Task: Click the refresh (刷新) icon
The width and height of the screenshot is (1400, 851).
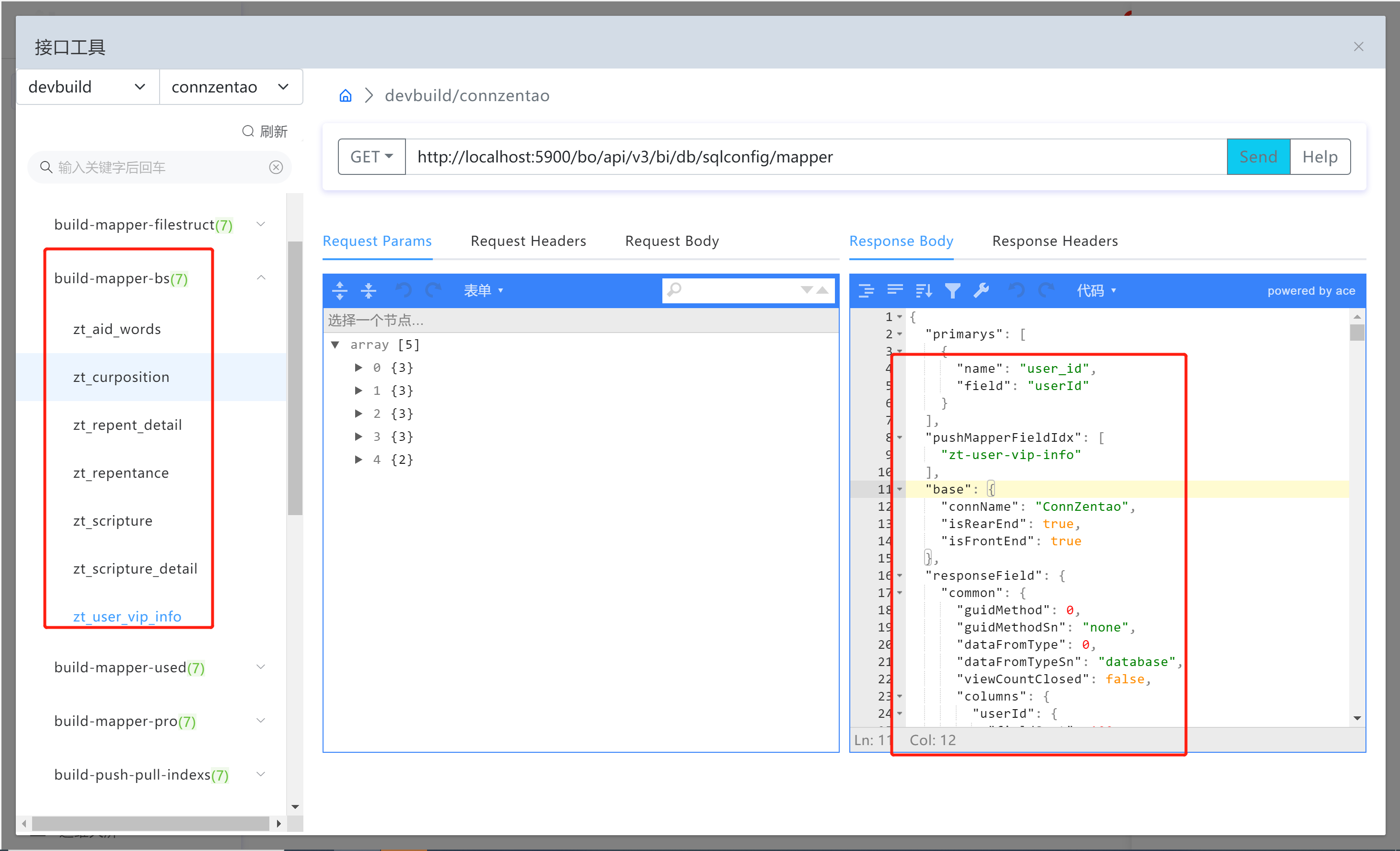Action: click(x=248, y=131)
